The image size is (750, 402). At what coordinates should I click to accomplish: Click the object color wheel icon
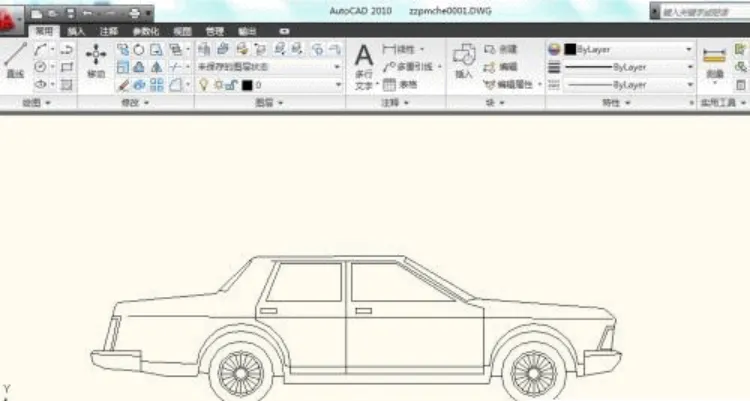pyautogui.click(x=554, y=49)
